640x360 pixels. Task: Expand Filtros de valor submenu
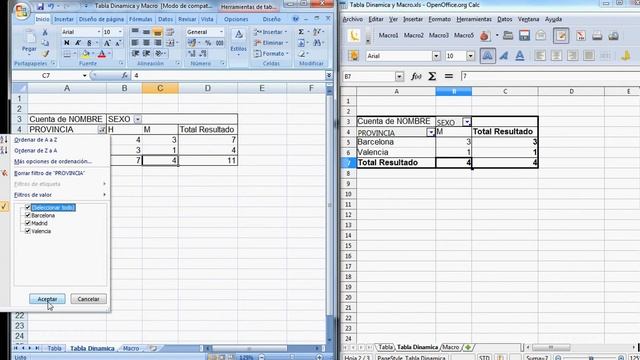point(60,195)
